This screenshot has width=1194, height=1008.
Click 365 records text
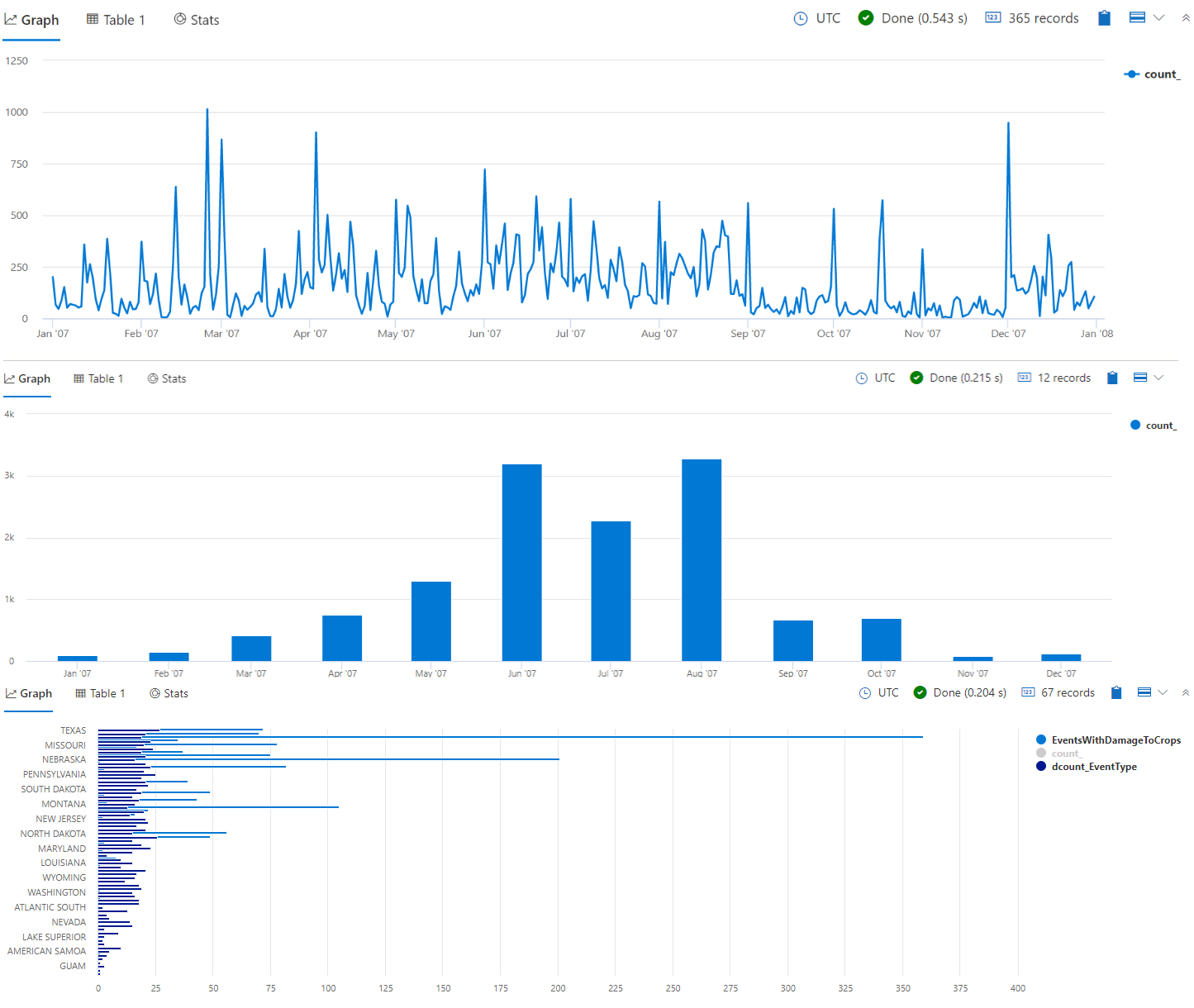pyautogui.click(x=1044, y=18)
